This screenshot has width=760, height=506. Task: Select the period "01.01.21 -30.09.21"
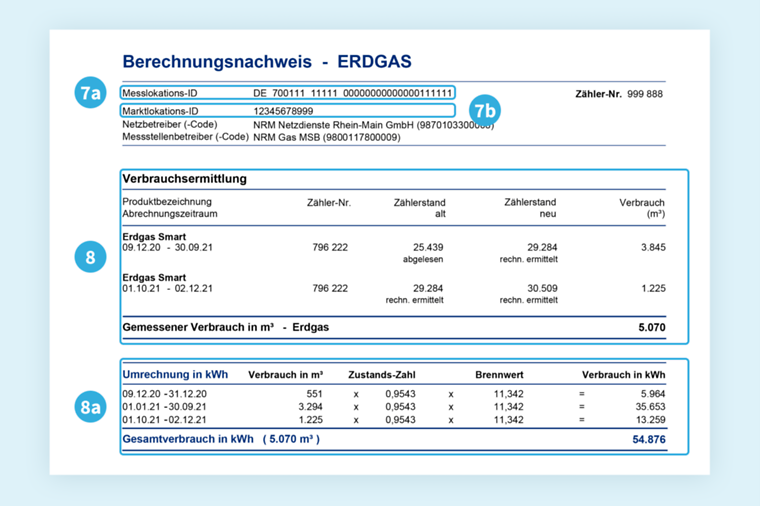point(164,407)
